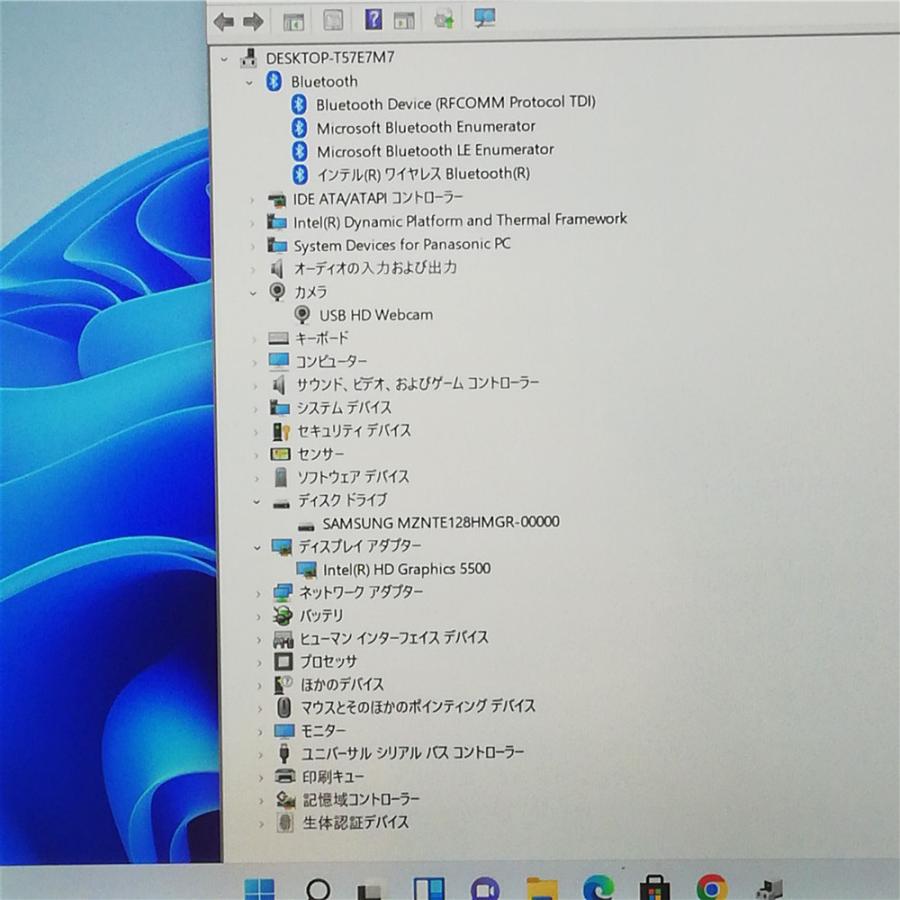Select the キーボード category
The height and width of the screenshot is (900, 900).
tap(322, 338)
